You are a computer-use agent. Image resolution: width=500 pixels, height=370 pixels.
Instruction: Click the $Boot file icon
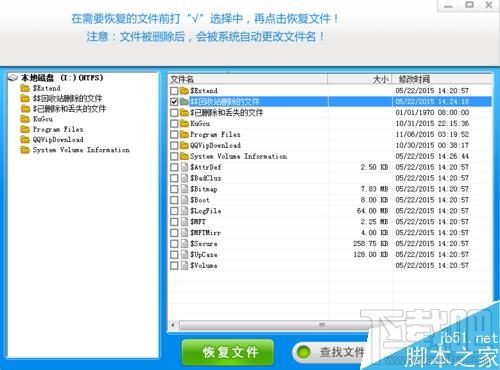[x=184, y=200]
